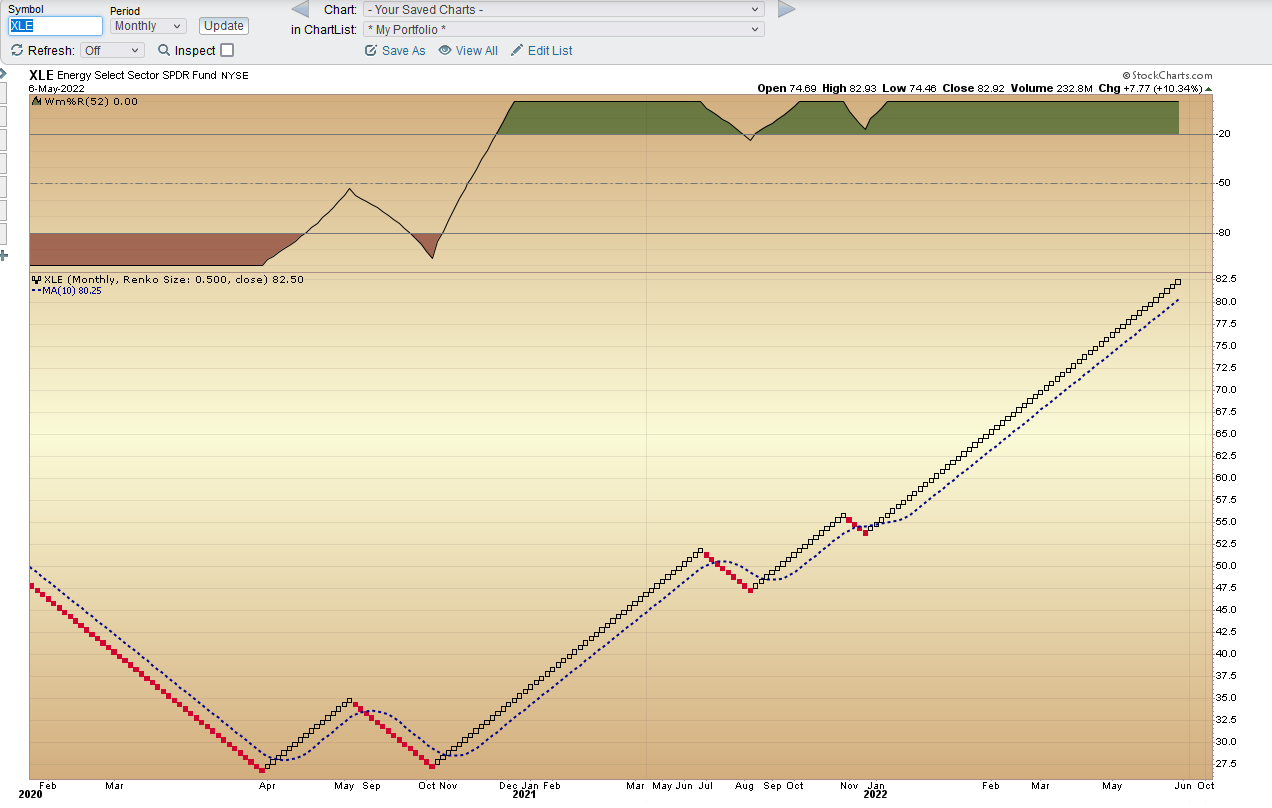
Task: Toggle the Inspect checkbox
Action: coord(227,50)
